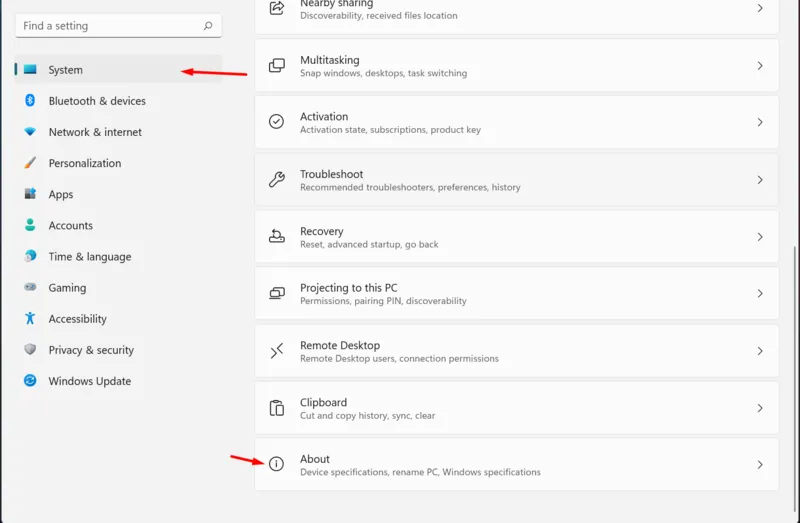Click 'Recommended troubleshooters, preferences, history' text

pyautogui.click(x=410, y=187)
